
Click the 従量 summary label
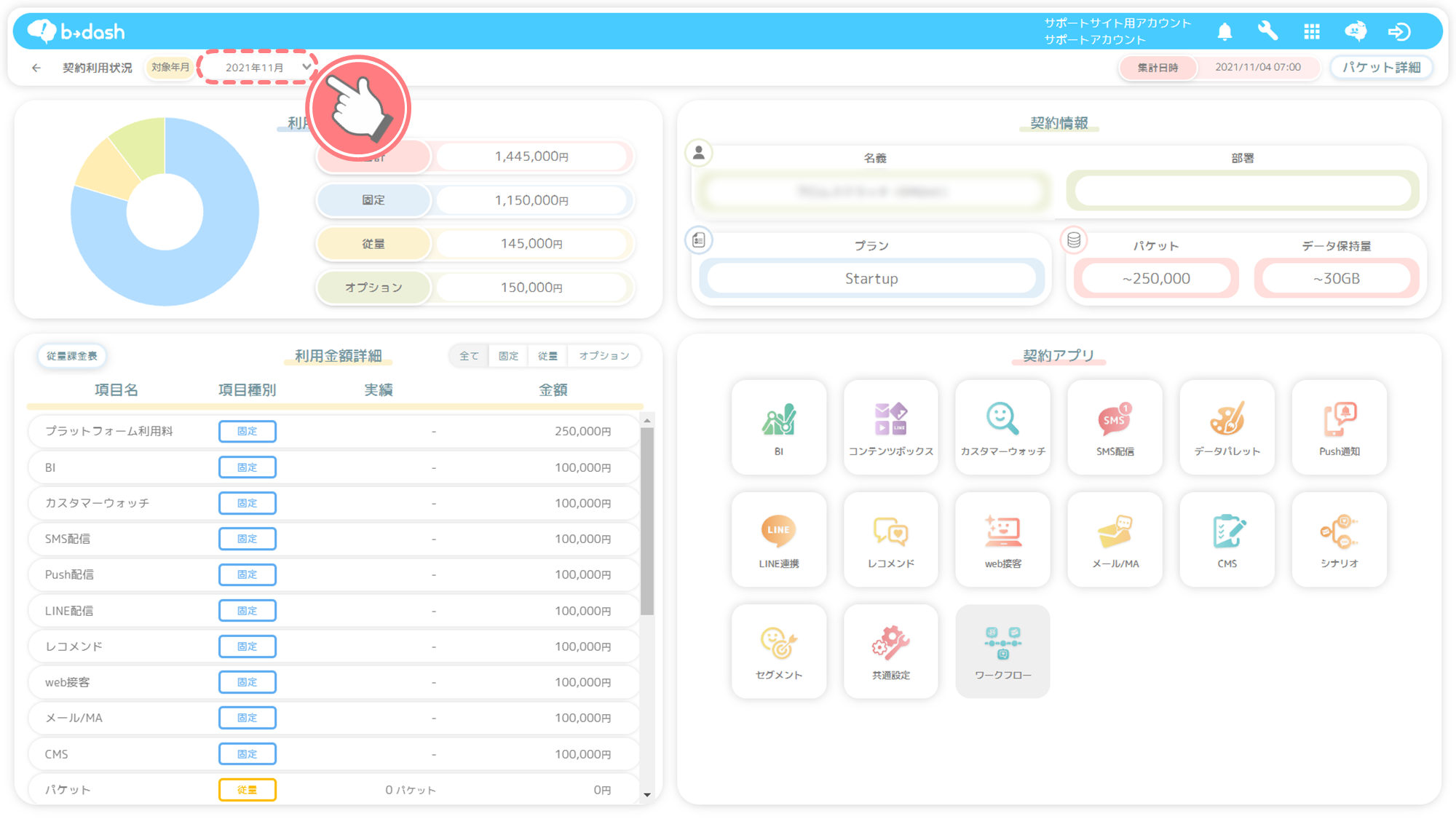[x=373, y=244]
